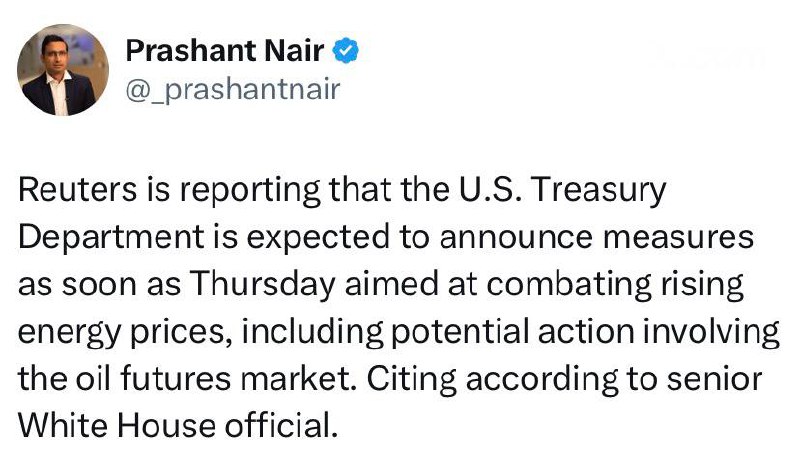Screen dimensions: 800x474
Task: Click the word "rising" in the third line
Action: 702,284
